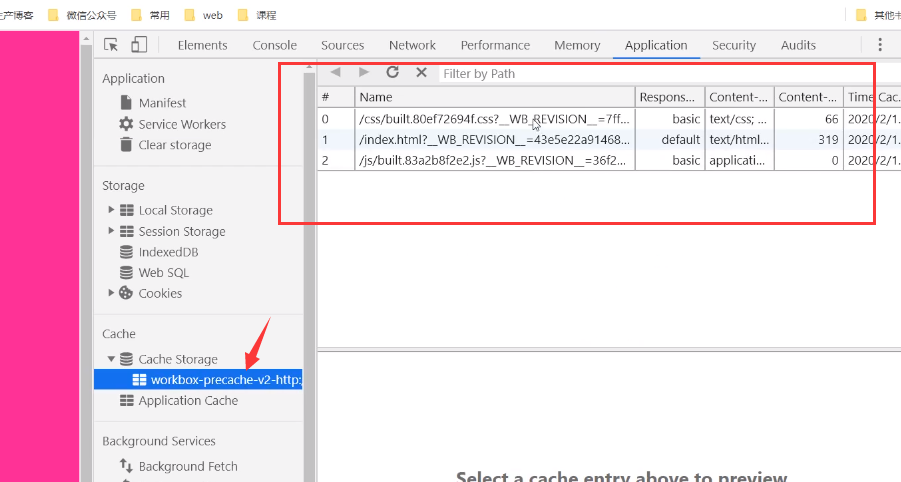Switch to the Memory tab
901x482 pixels.
pos(577,45)
